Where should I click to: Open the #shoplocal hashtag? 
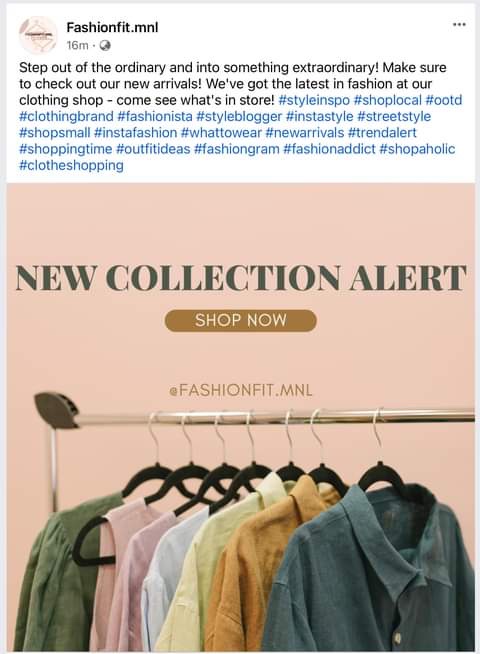tap(387, 100)
